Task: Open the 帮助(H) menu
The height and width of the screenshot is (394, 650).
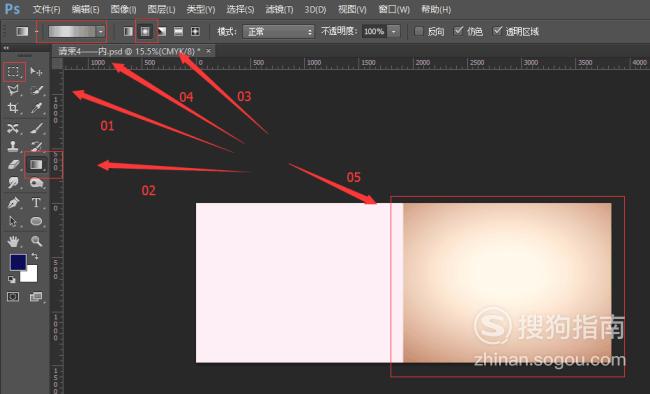Action: 436,9
